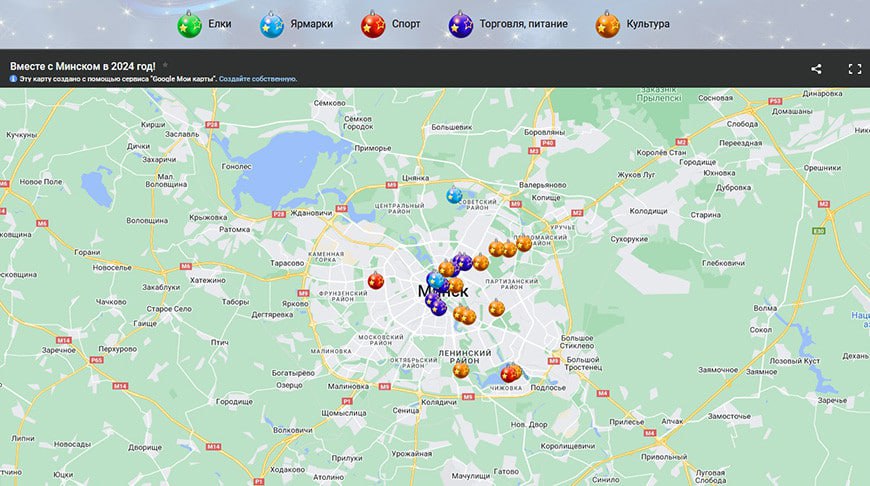
Task: Click the share map icon
Action: (x=816, y=69)
